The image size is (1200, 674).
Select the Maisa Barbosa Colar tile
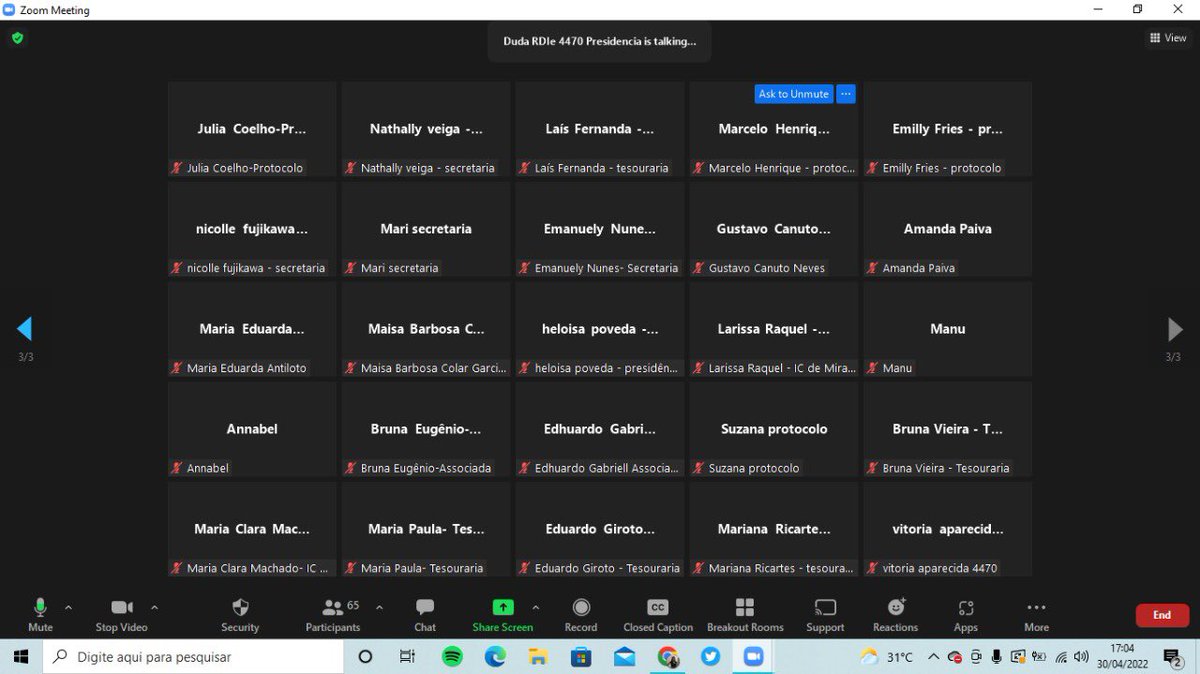click(x=426, y=329)
